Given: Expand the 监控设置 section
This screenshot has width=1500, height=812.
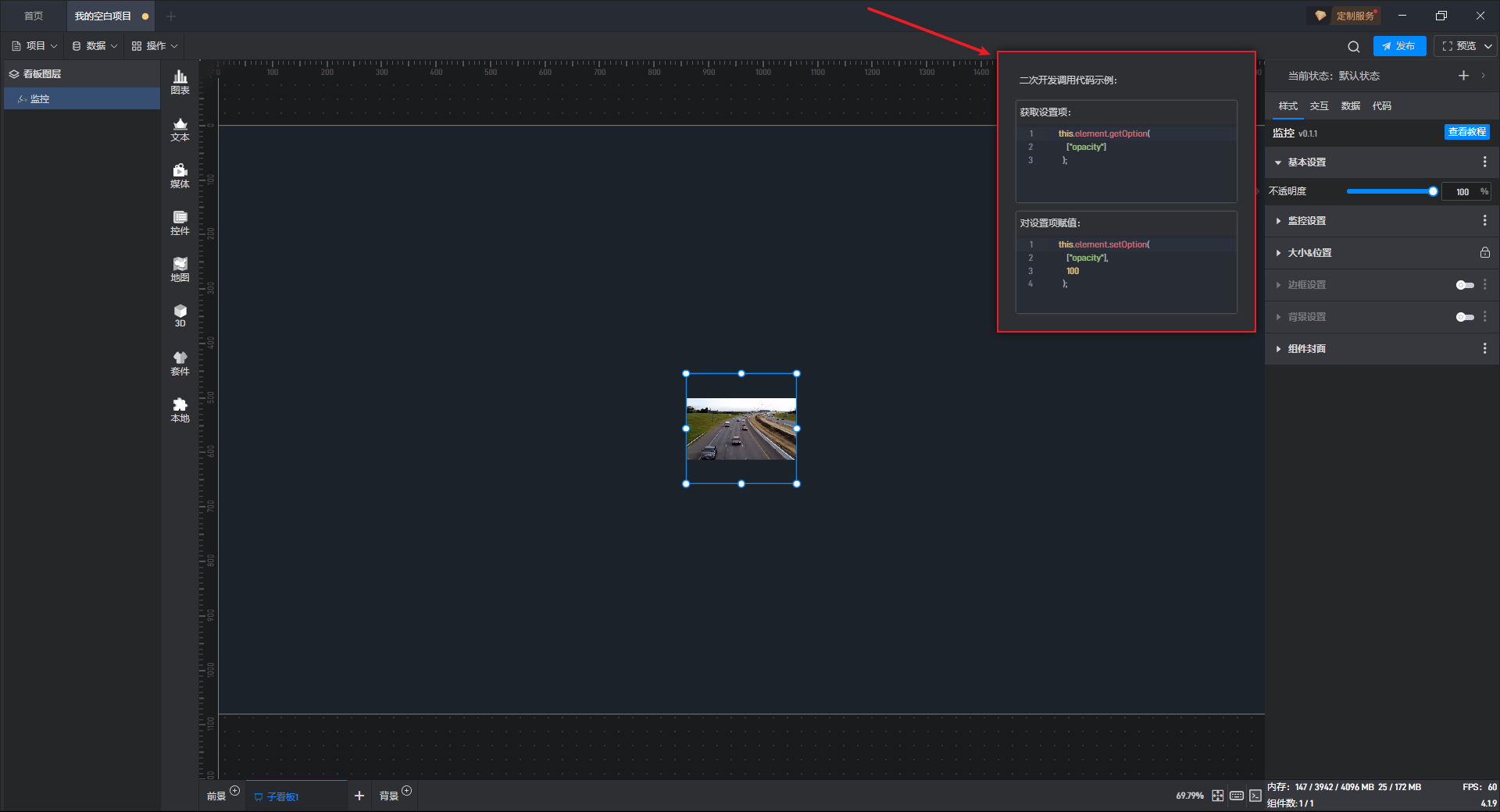Looking at the screenshot, I should [1306, 221].
